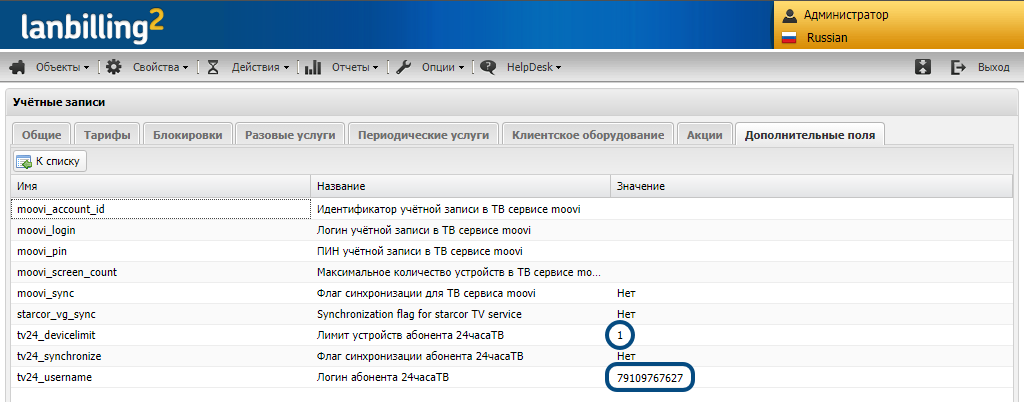Click the Отчеты bar chart icon
Image resolution: width=1024 pixels, height=402 pixels.
point(313,67)
